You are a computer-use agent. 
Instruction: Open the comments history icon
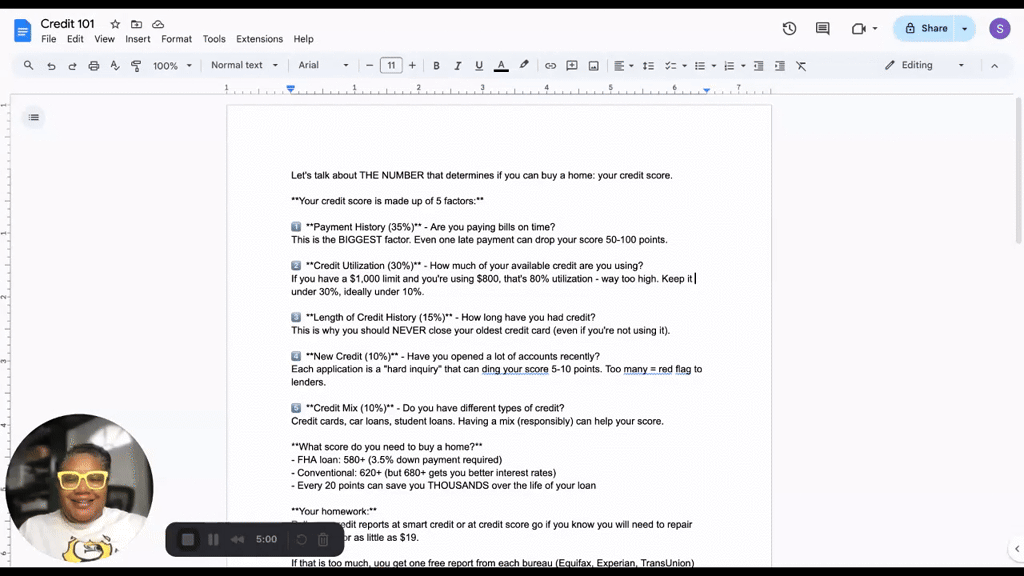click(x=823, y=29)
